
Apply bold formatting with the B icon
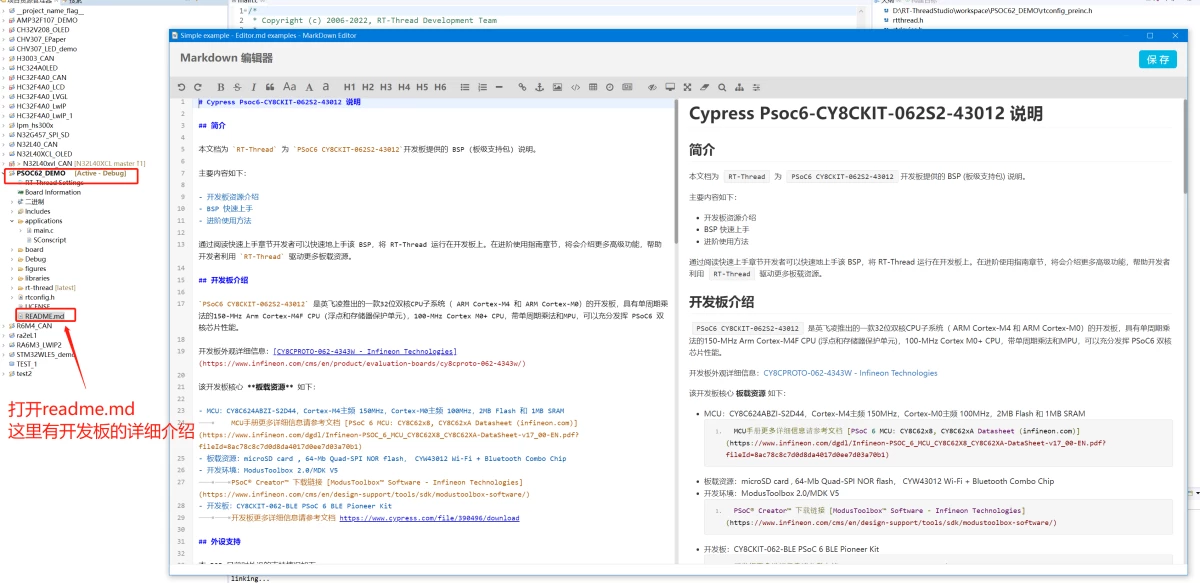[220, 87]
